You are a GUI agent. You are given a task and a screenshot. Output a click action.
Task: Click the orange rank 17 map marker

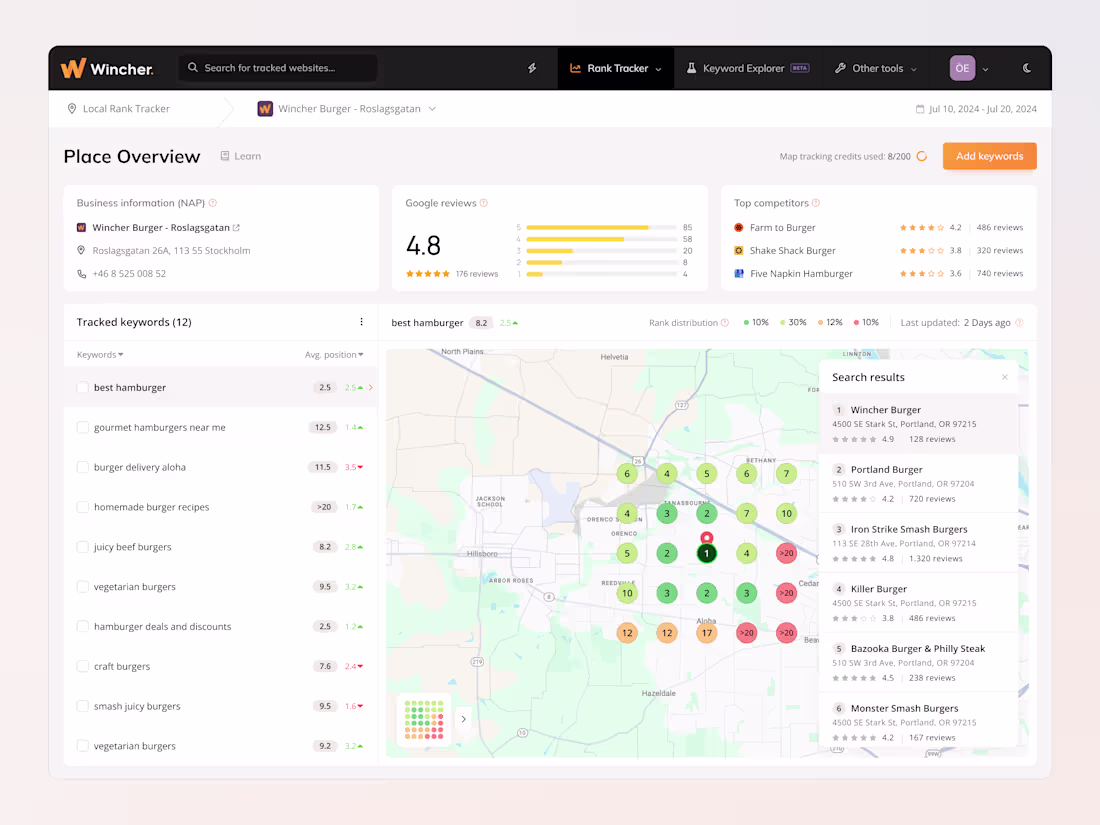point(706,633)
